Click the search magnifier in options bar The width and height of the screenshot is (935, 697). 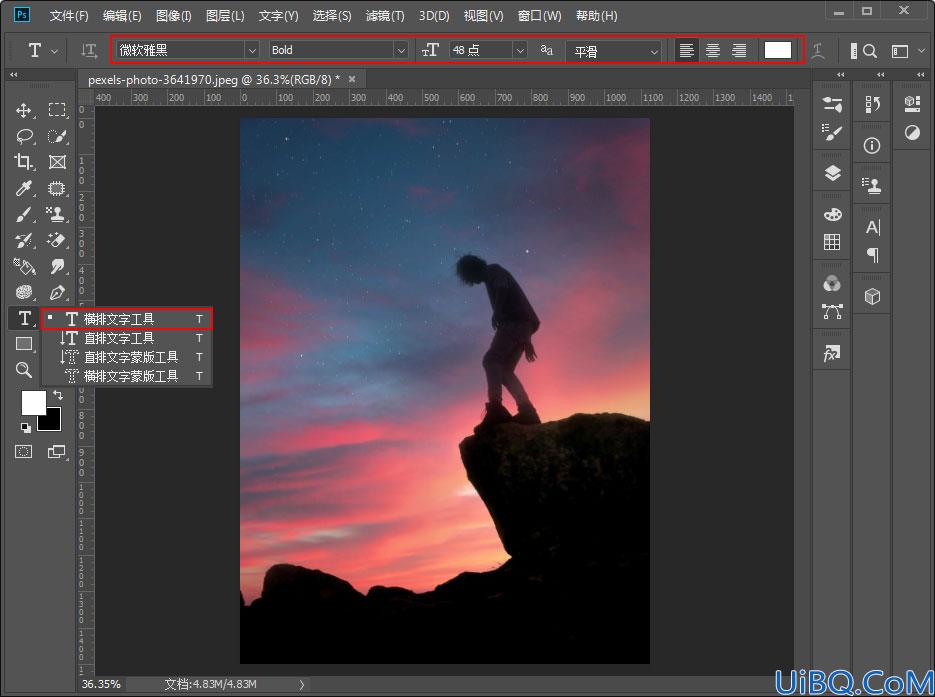click(x=870, y=51)
